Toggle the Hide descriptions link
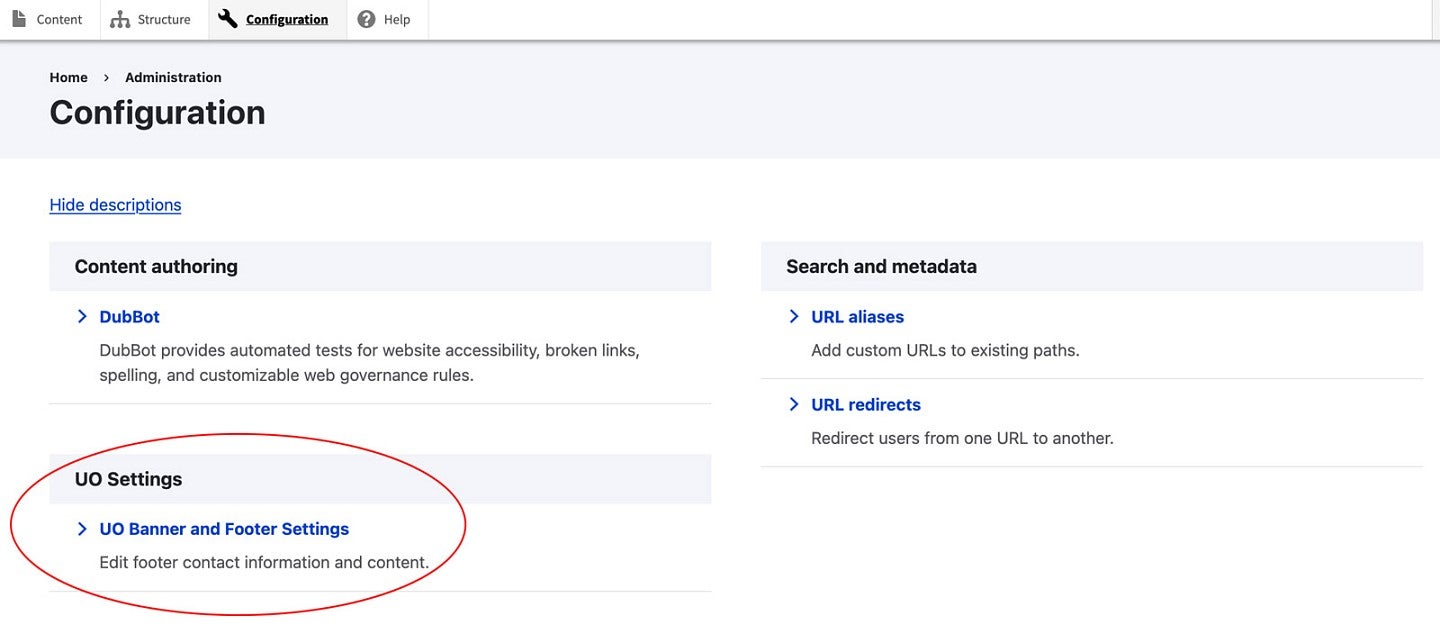 pyautogui.click(x=115, y=205)
